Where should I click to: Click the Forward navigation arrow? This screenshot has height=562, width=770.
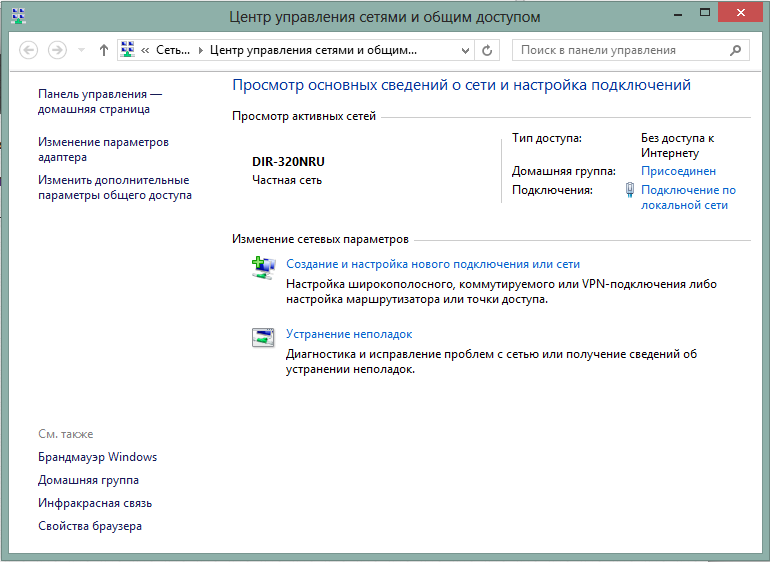coord(57,50)
